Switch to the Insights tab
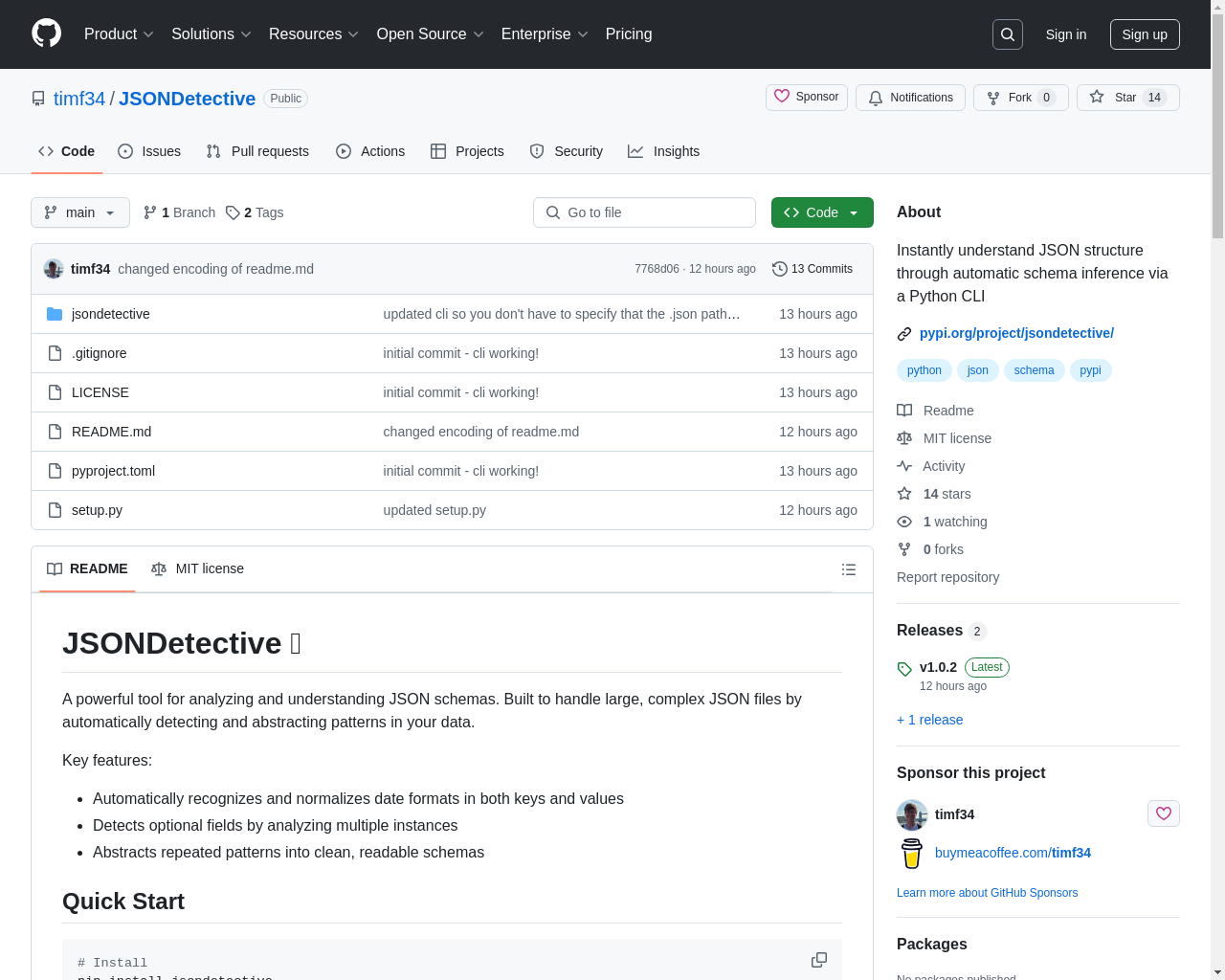Image resolution: width=1225 pixels, height=980 pixels. click(x=664, y=151)
